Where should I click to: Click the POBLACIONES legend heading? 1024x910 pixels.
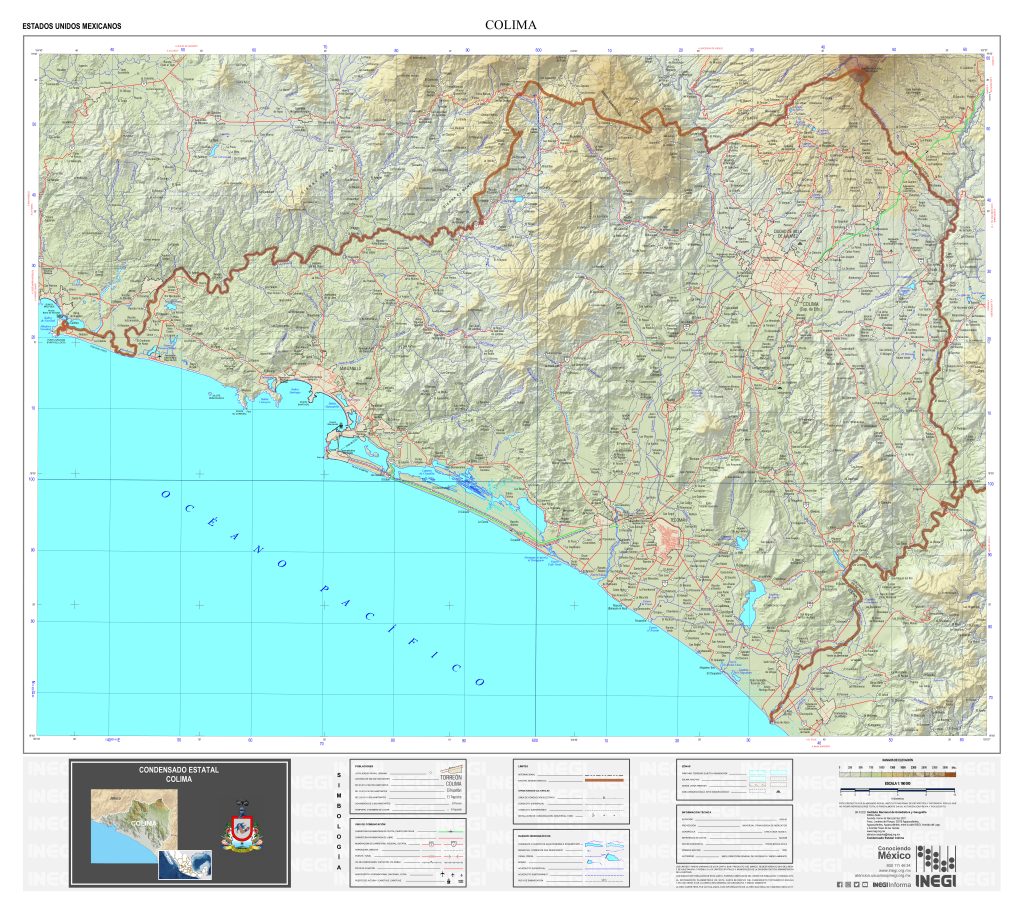[363, 765]
